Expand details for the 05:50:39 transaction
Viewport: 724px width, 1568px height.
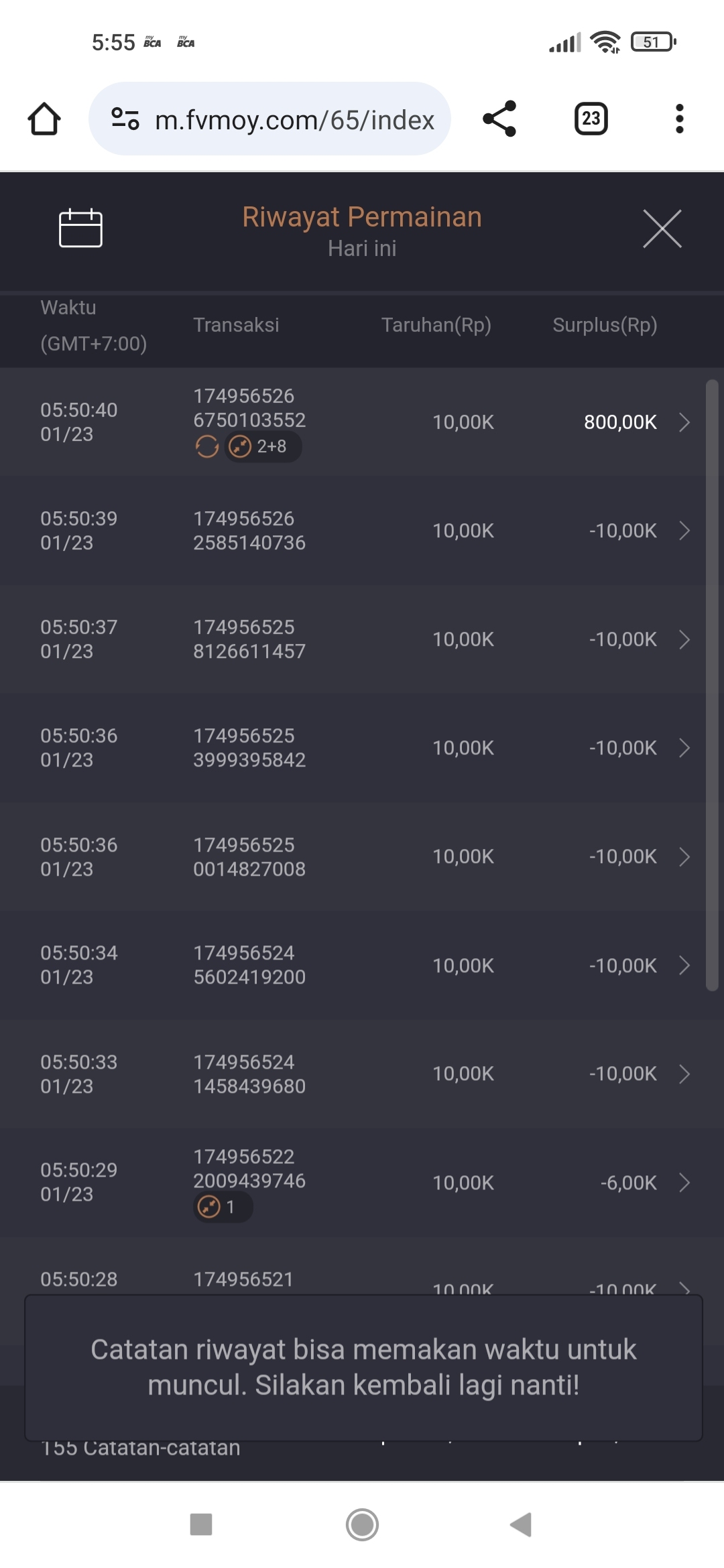(684, 531)
